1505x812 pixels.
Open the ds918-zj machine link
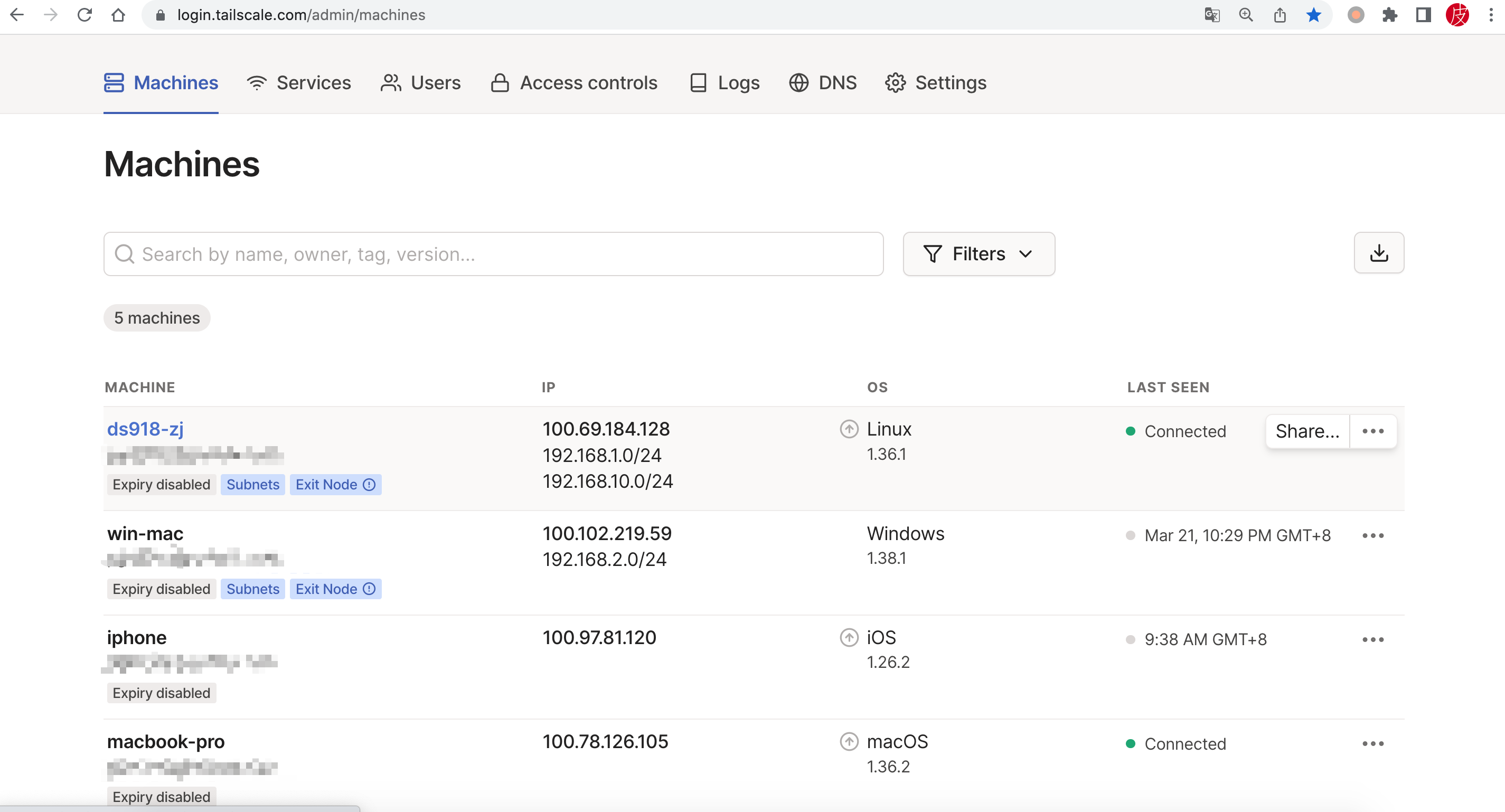tap(145, 429)
